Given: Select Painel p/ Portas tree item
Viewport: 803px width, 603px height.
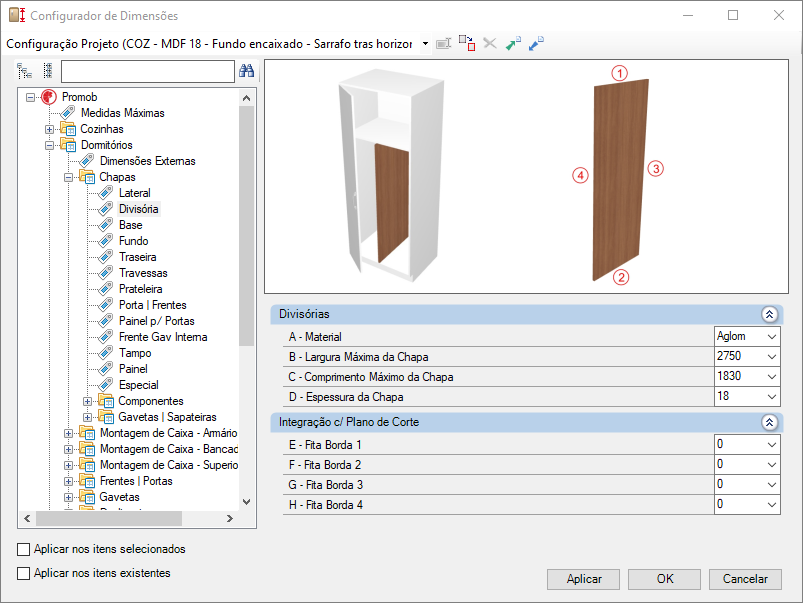Looking at the screenshot, I should pos(157,321).
